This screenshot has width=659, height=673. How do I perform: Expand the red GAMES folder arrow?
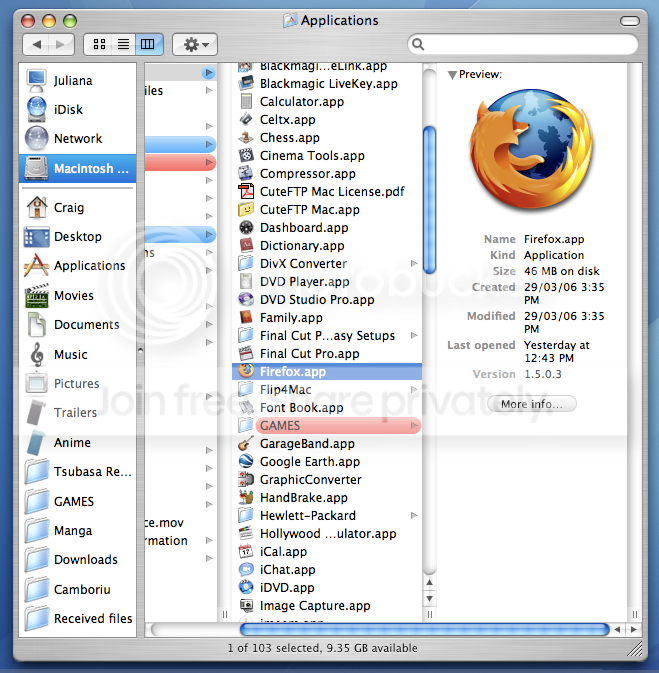click(x=414, y=426)
